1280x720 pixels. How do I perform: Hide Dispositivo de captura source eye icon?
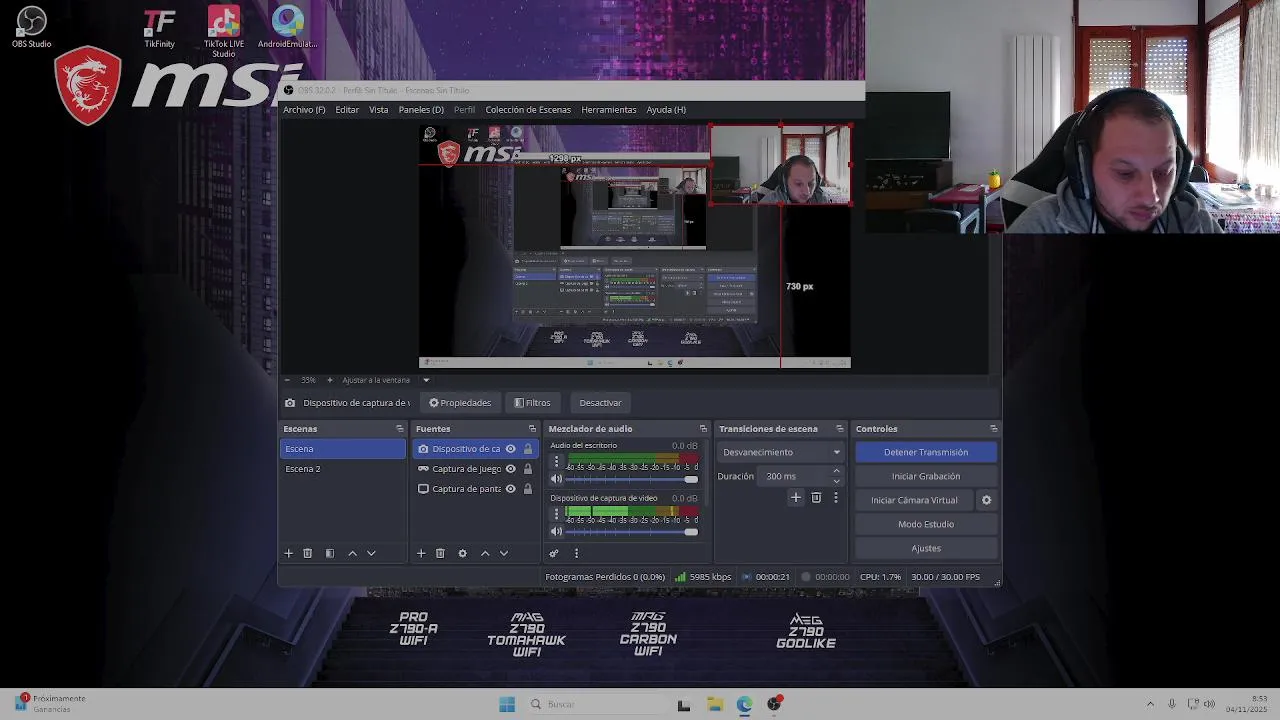pyautogui.click(x=511, y=449)
